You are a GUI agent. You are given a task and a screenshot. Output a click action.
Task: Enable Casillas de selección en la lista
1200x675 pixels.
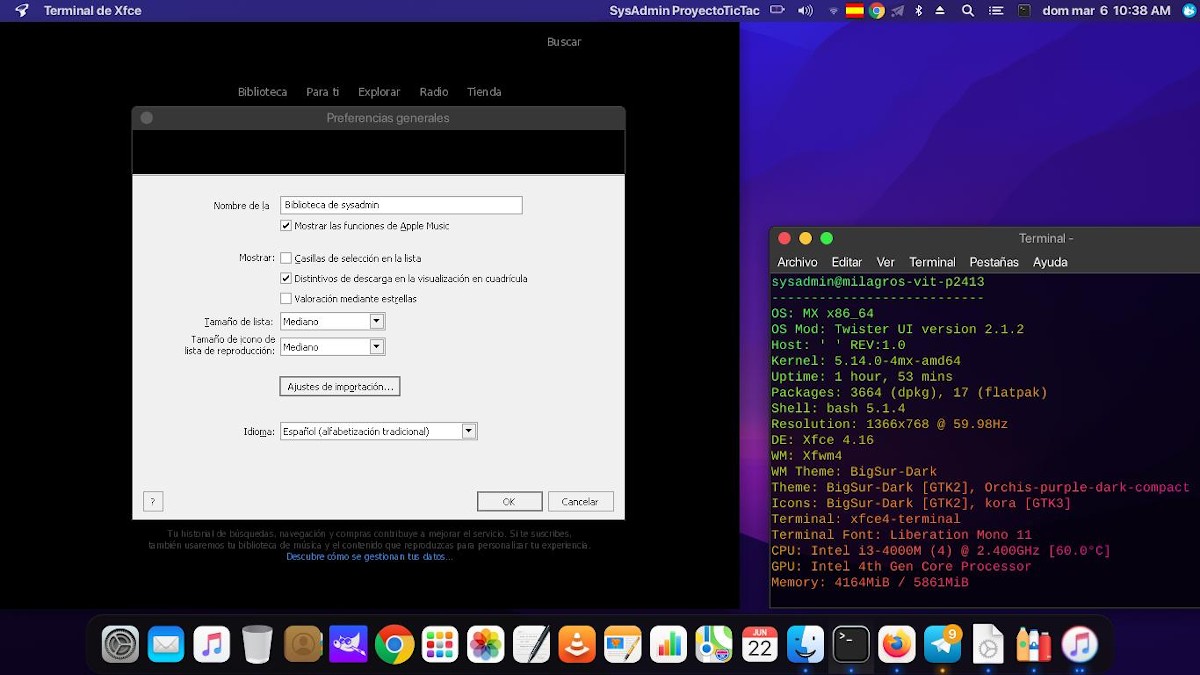coord(286,258)
